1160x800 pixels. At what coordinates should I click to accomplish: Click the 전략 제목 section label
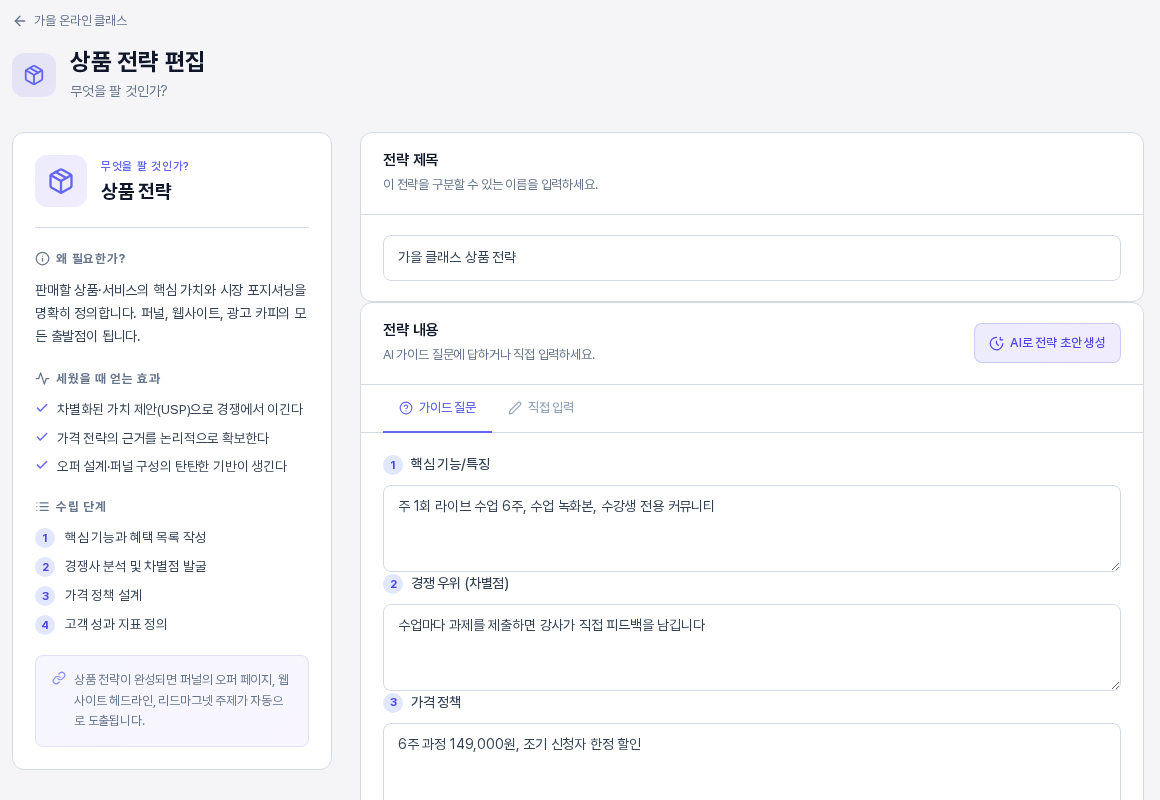411,160
